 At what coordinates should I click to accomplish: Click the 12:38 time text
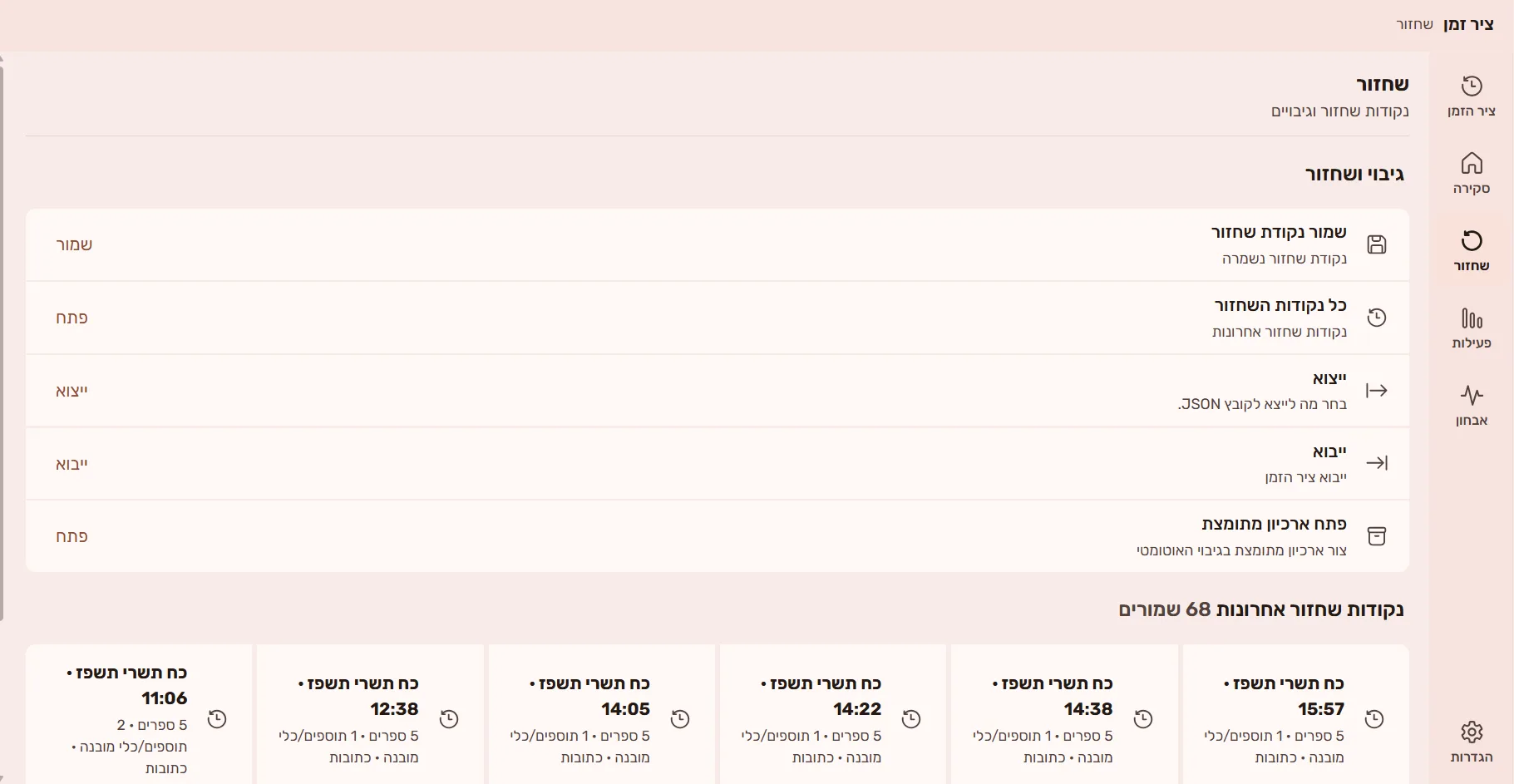click(x=394, y=709)
